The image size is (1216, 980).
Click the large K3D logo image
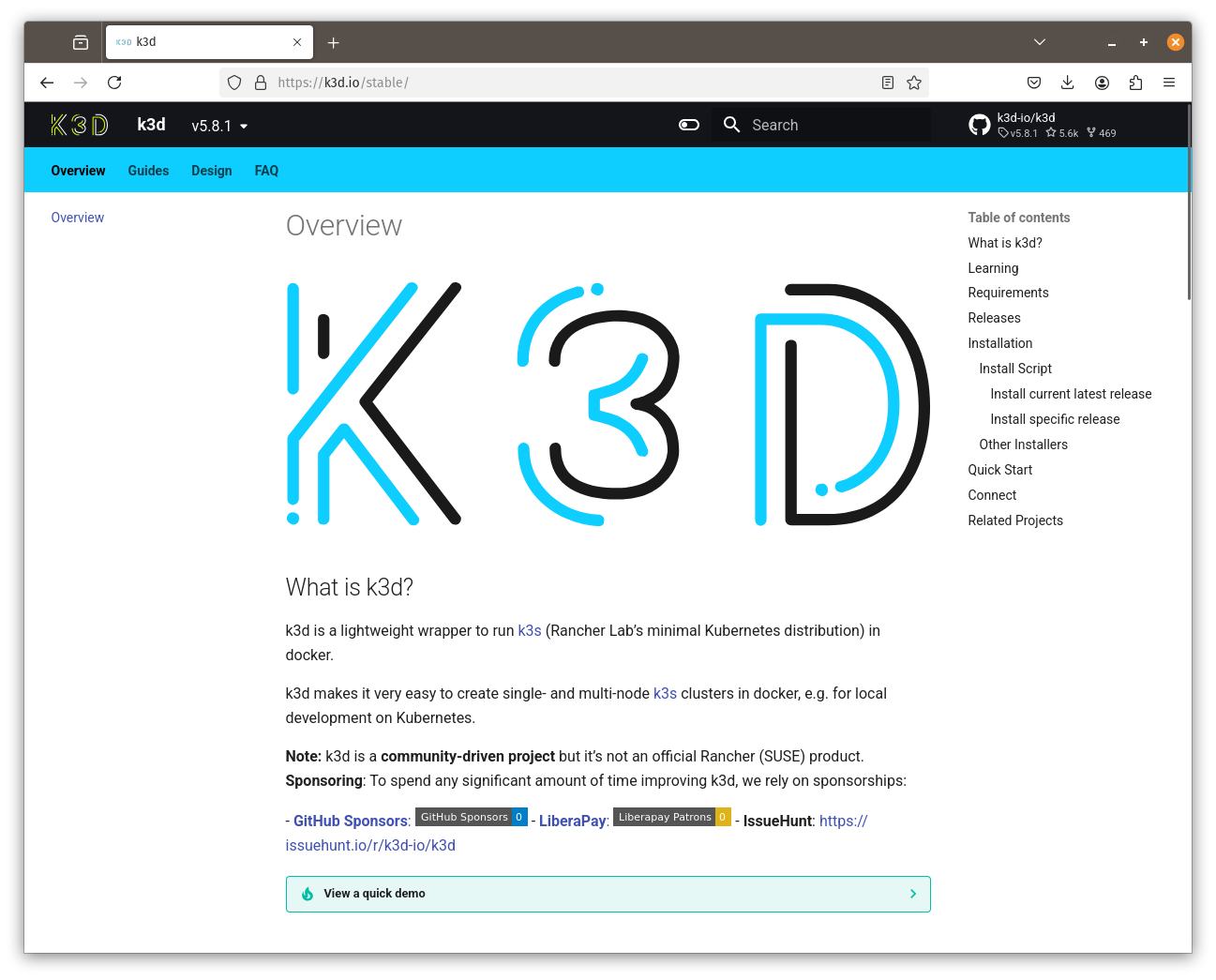click(608, 404)
